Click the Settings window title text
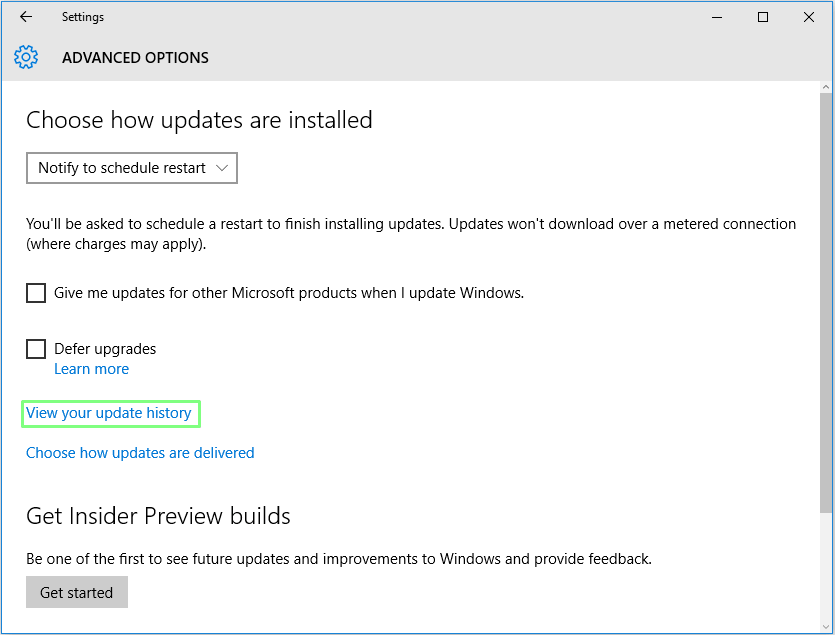 tap(82, 17)
